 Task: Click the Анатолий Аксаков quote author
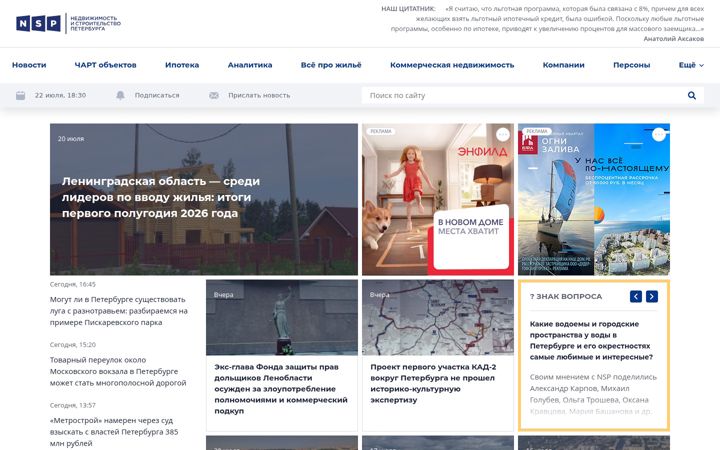[x=674, y=39]
